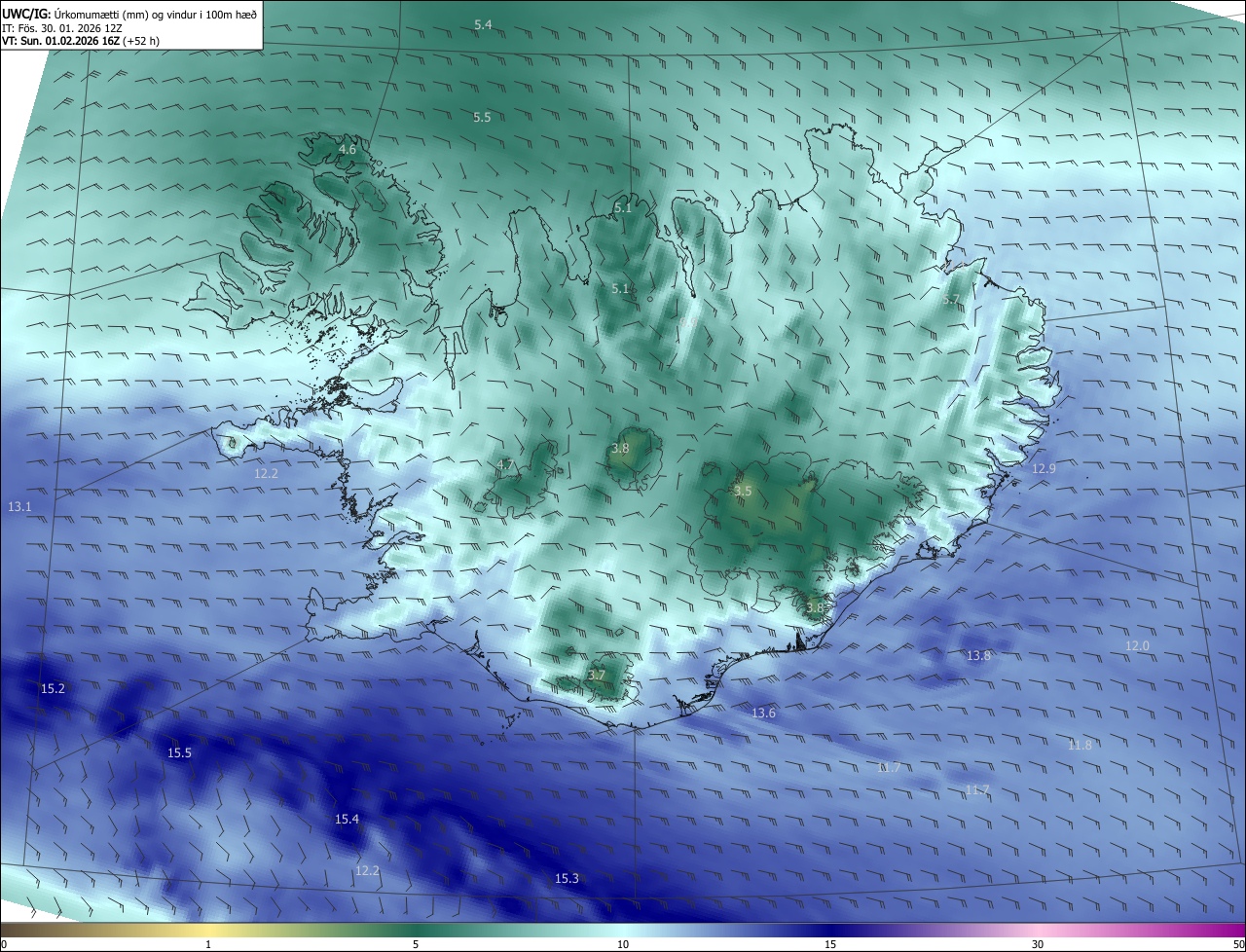Click the map value label 3.7
The width and height of the screenshot is (1246, 952).
click(x=597, y=676)
